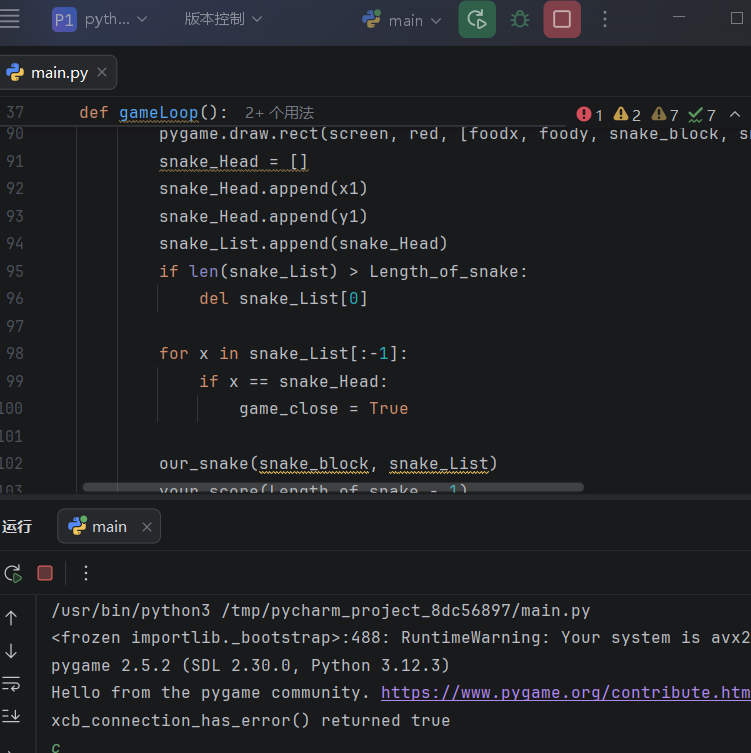Go down the stack trace with arrow

[x=11, y=651]
